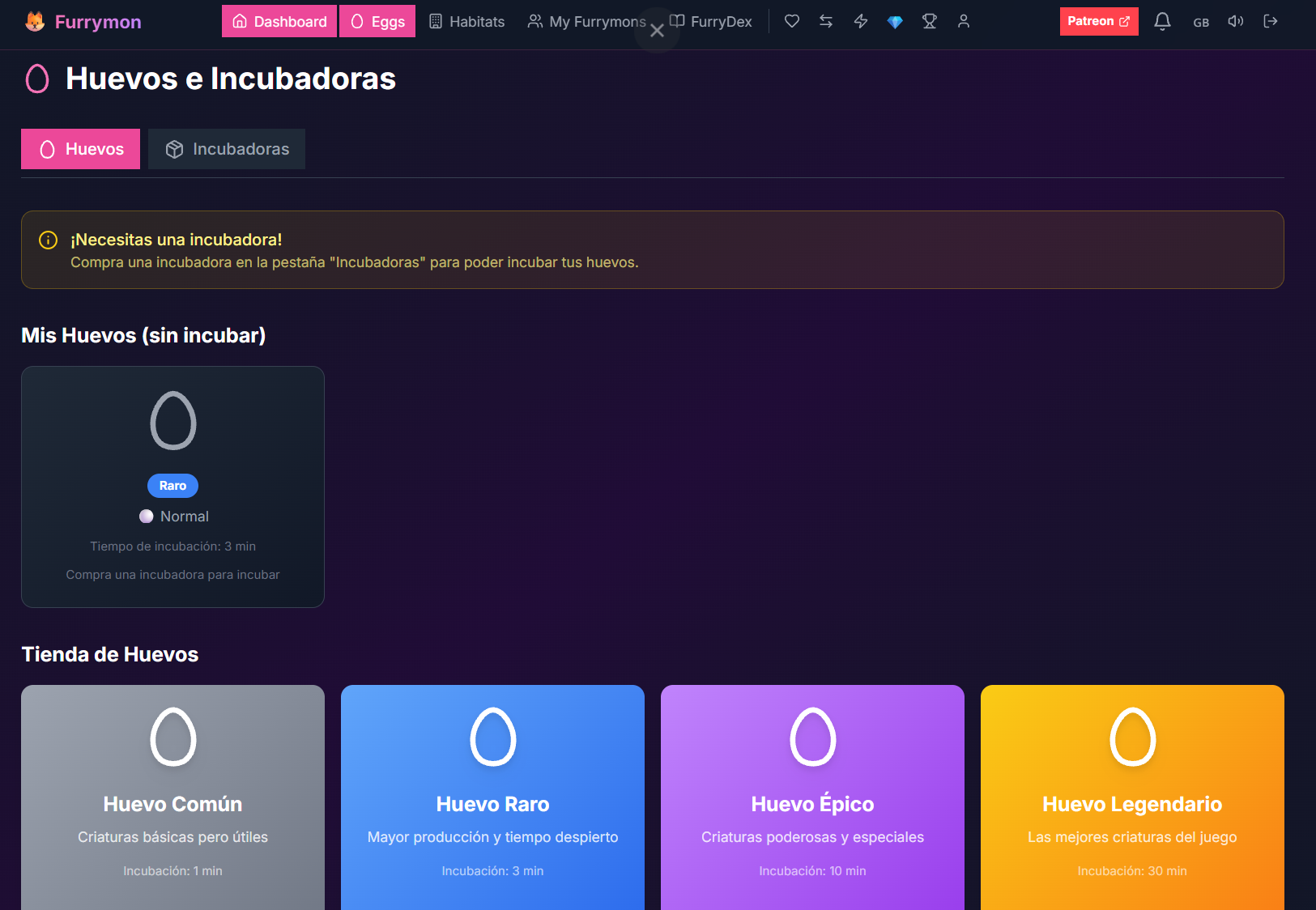This screenshot has height=910, width=1316.
Task: Click the heart icon in the navbar
Action: 792,21
